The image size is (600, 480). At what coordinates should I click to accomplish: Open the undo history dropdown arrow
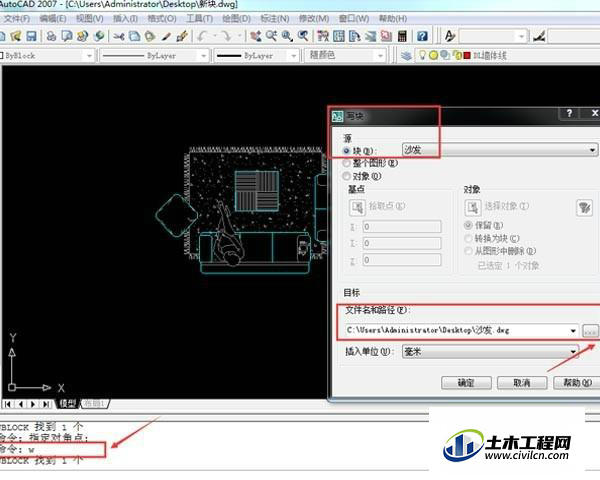point(215,36)
